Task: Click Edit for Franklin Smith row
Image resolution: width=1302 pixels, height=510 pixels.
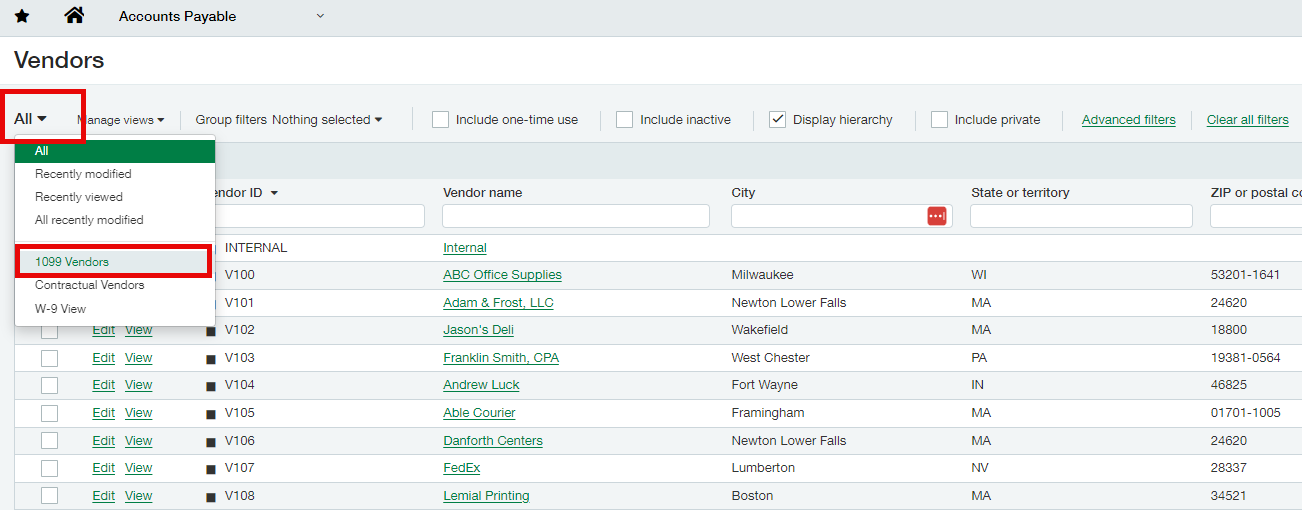Action: [104, 358]
